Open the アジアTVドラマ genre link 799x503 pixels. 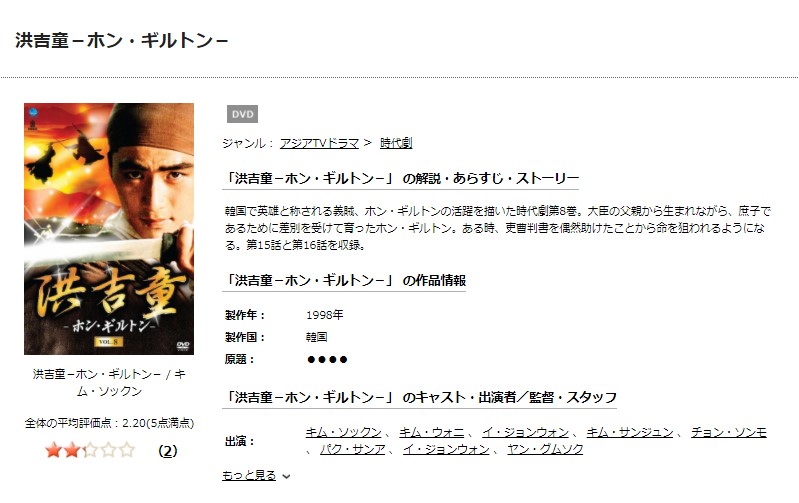319,143
